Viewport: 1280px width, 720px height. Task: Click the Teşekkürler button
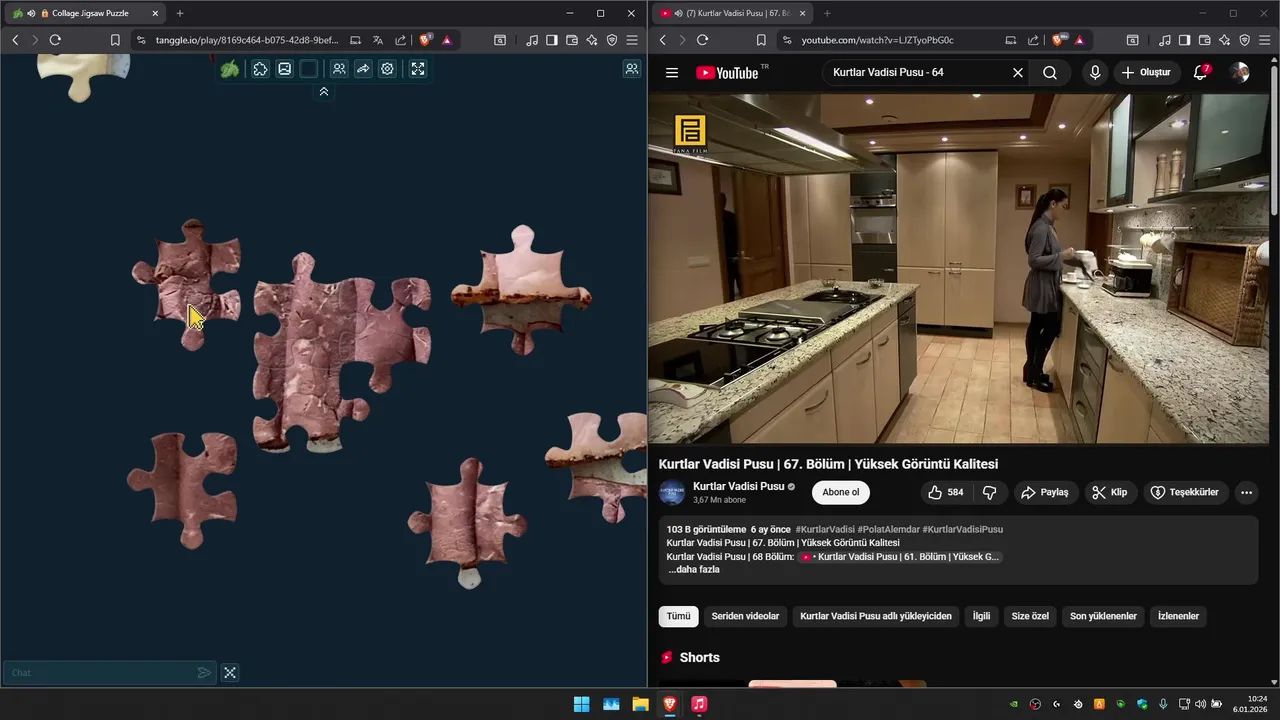click(1185, 492)
